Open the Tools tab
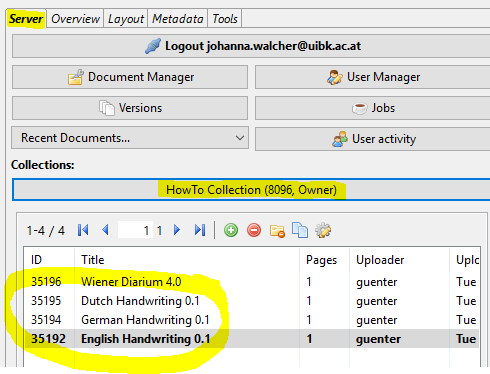This screenshot has height=374, width=490. pyautogui.click(x=225, y=19)
